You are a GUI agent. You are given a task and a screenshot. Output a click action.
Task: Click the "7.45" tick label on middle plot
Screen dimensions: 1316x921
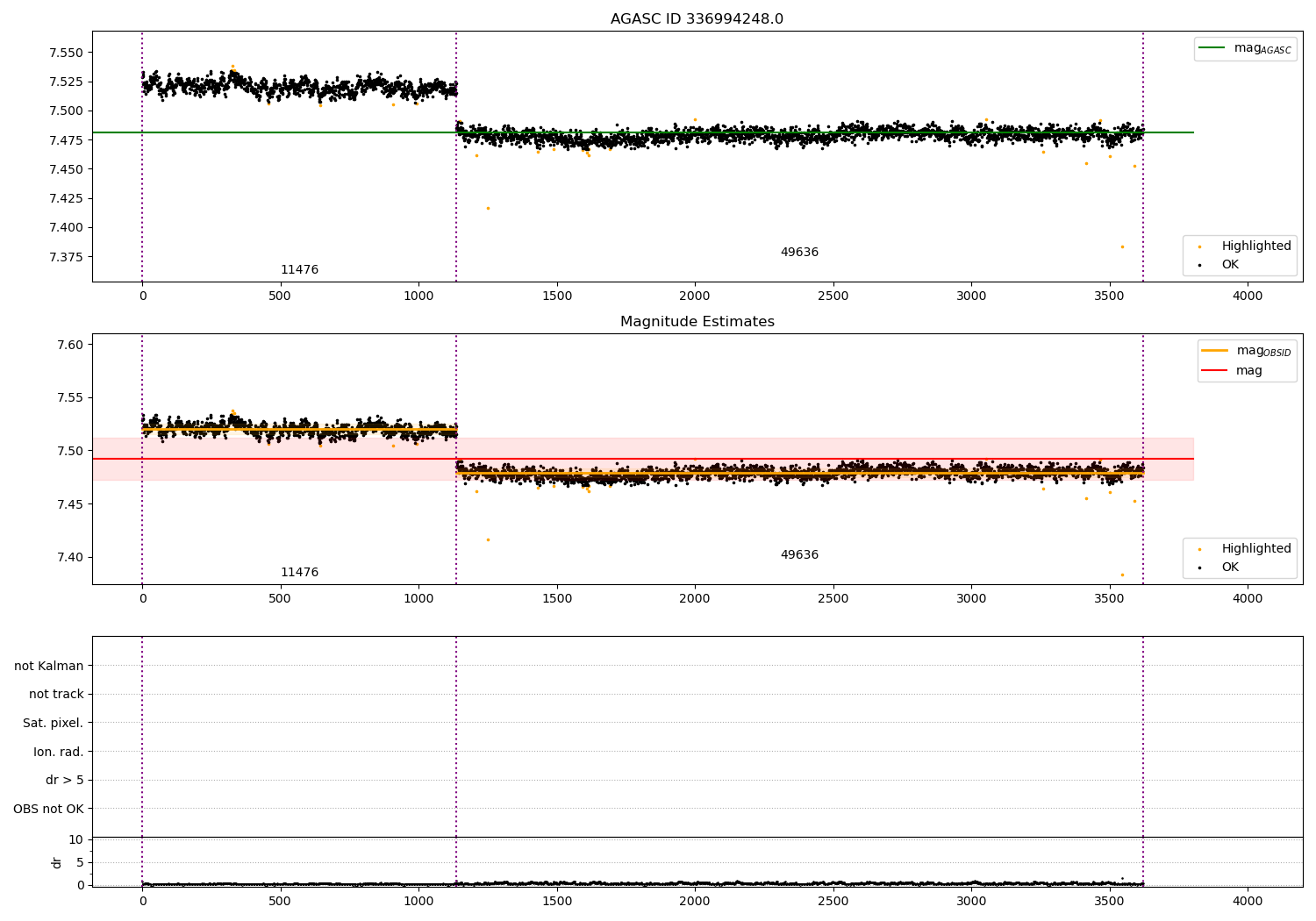click(69, 504)
